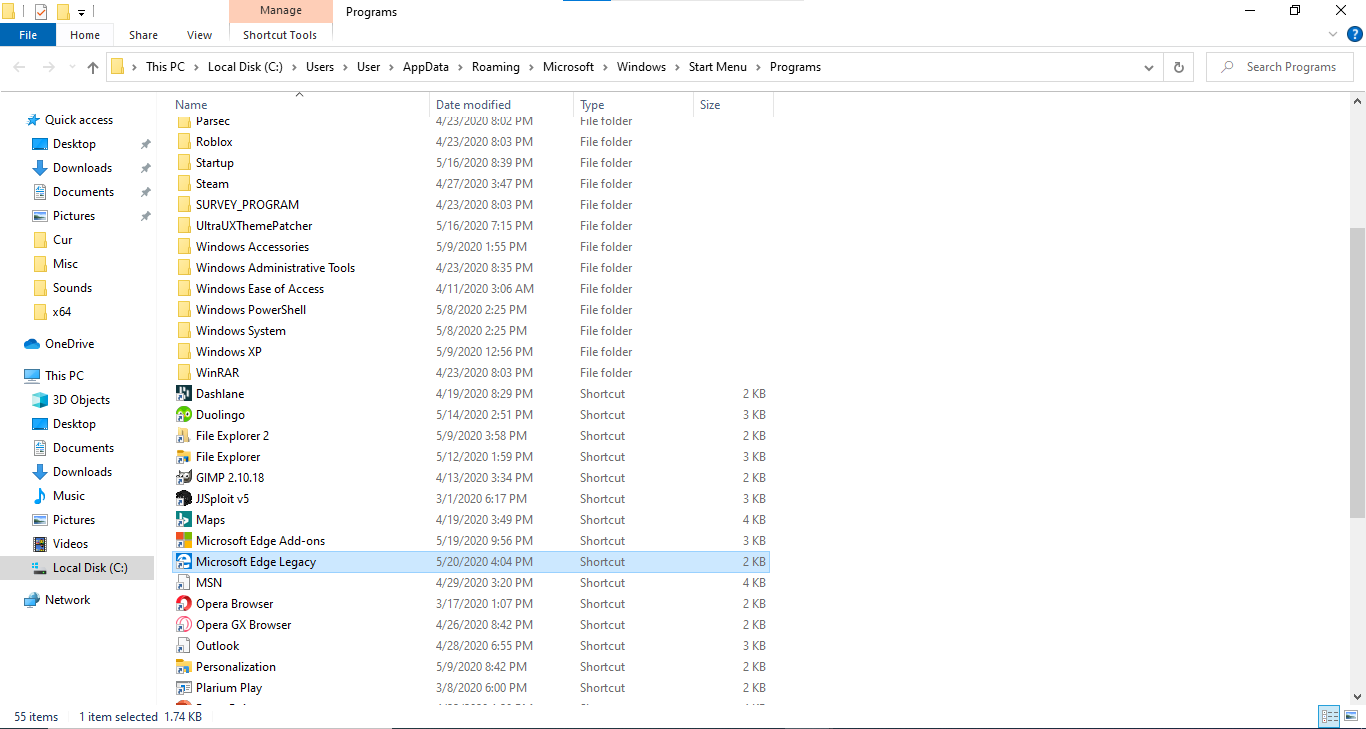Open the Dashlane shortcut icon
This screenshot has height=729, width=1366.
click(183, 394)
